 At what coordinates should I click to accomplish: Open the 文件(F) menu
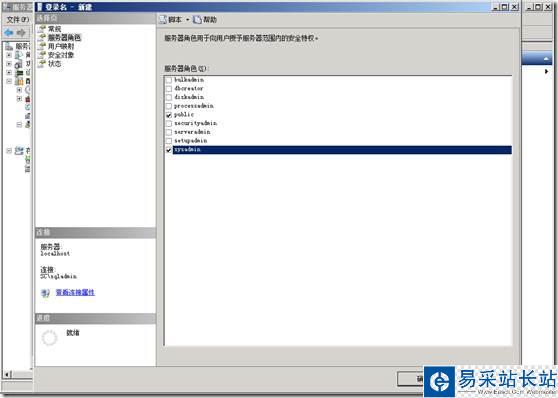point(18,20)
